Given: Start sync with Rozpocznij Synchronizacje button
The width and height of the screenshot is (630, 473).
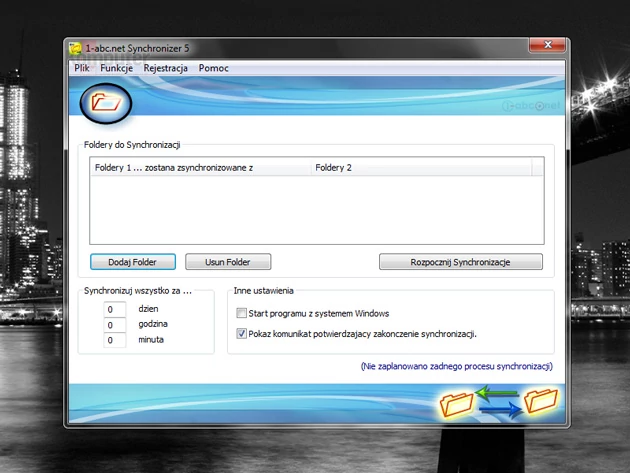Looking at the screenshot, I should pos(460,262).
